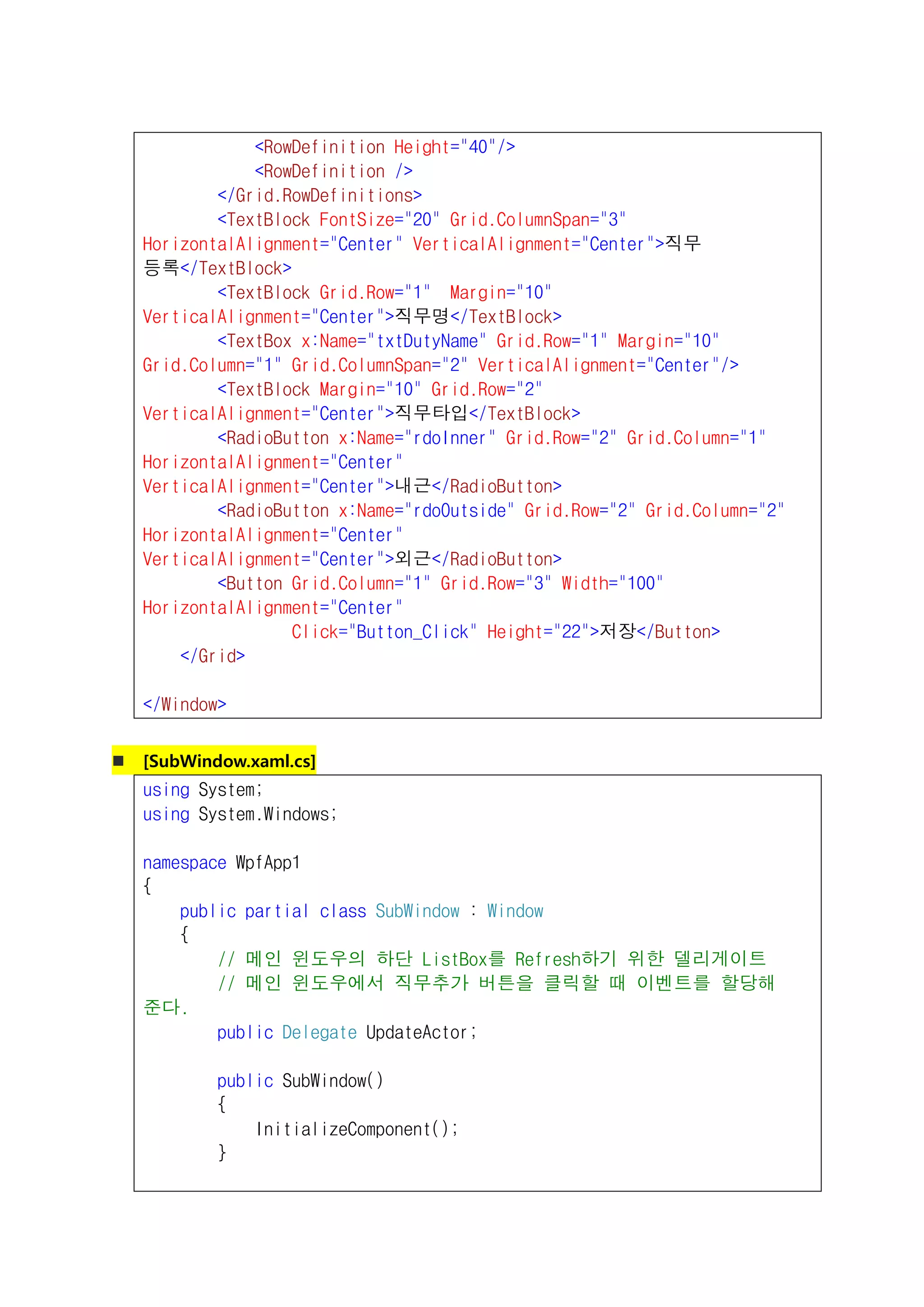Click the name rdoOutside in the RadioButton line

point(459,510)
